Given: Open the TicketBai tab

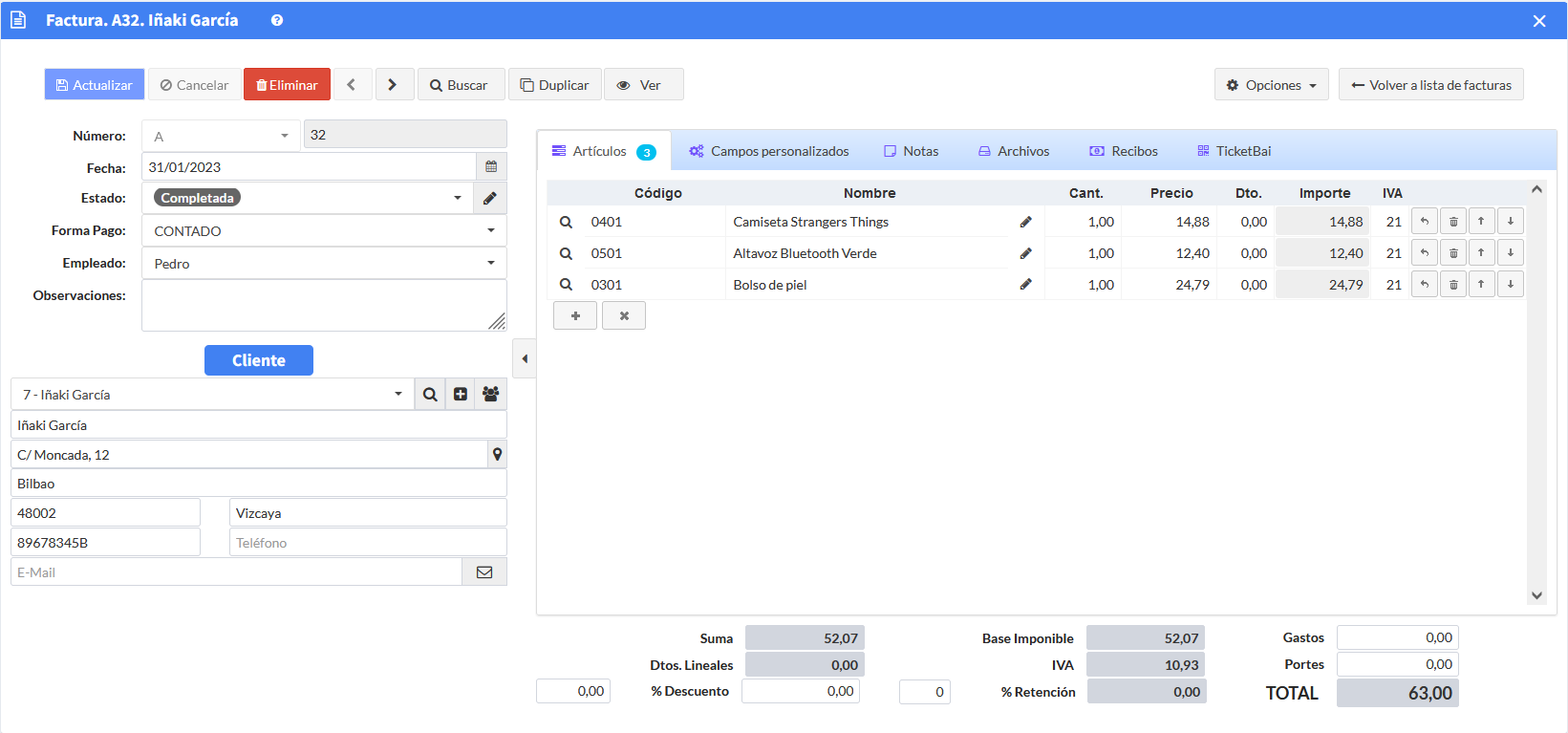Looking at the screenshot, I should click(x=1235, y=151).
